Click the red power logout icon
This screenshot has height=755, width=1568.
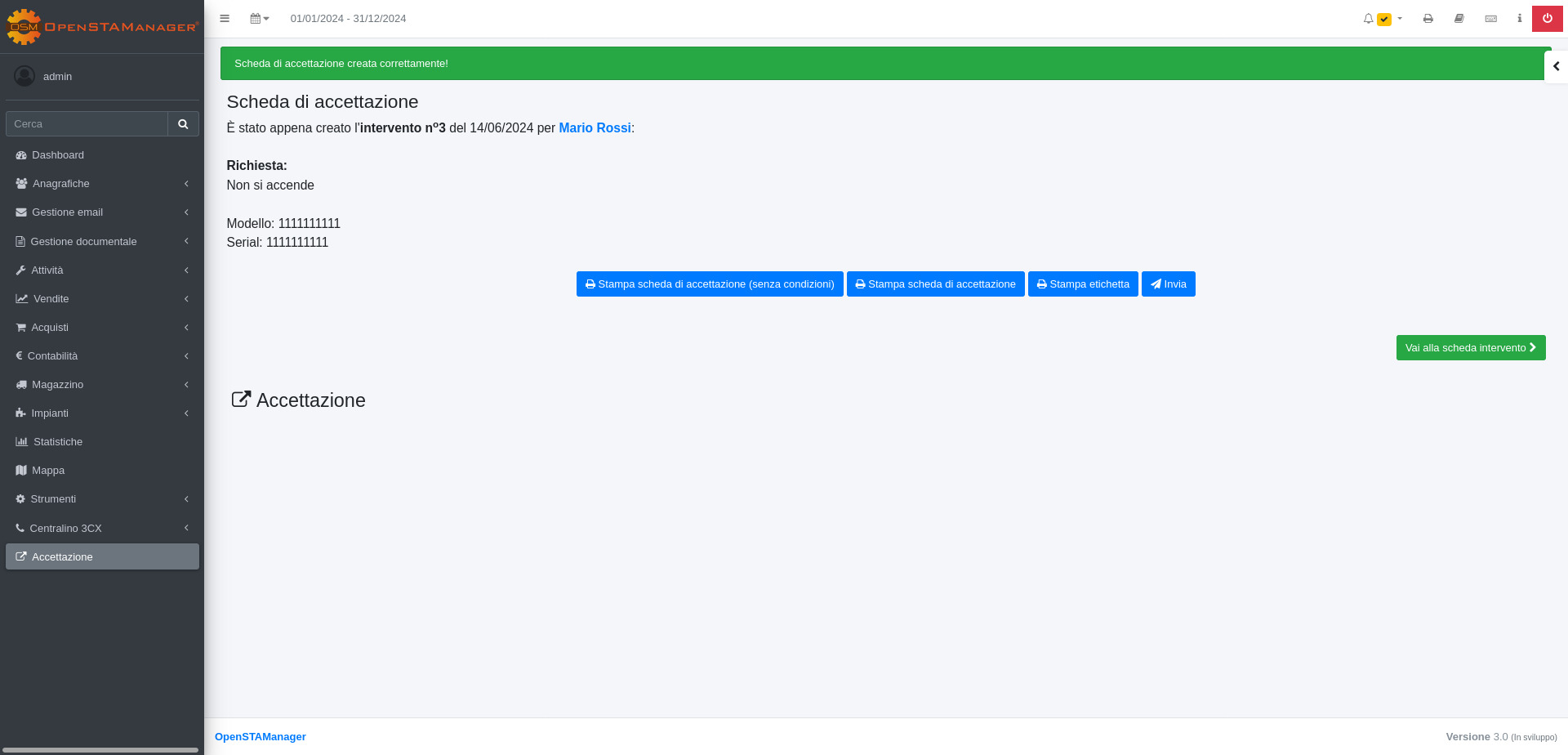click(1547, 18)
